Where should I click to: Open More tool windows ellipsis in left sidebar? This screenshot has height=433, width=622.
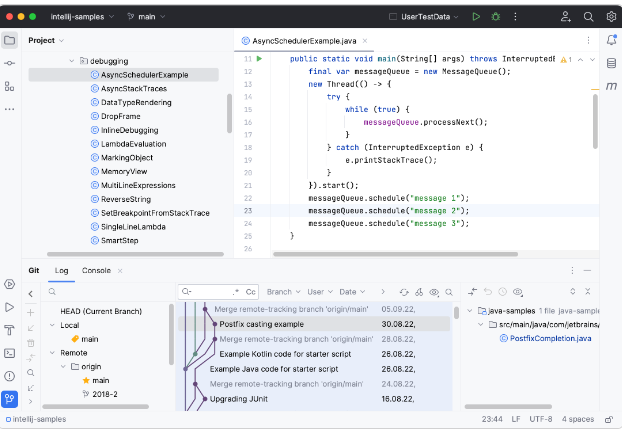point(10,109)
